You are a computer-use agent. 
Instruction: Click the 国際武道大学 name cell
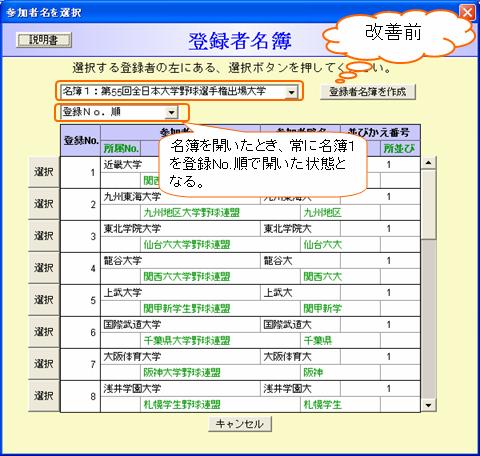[180, 325]
